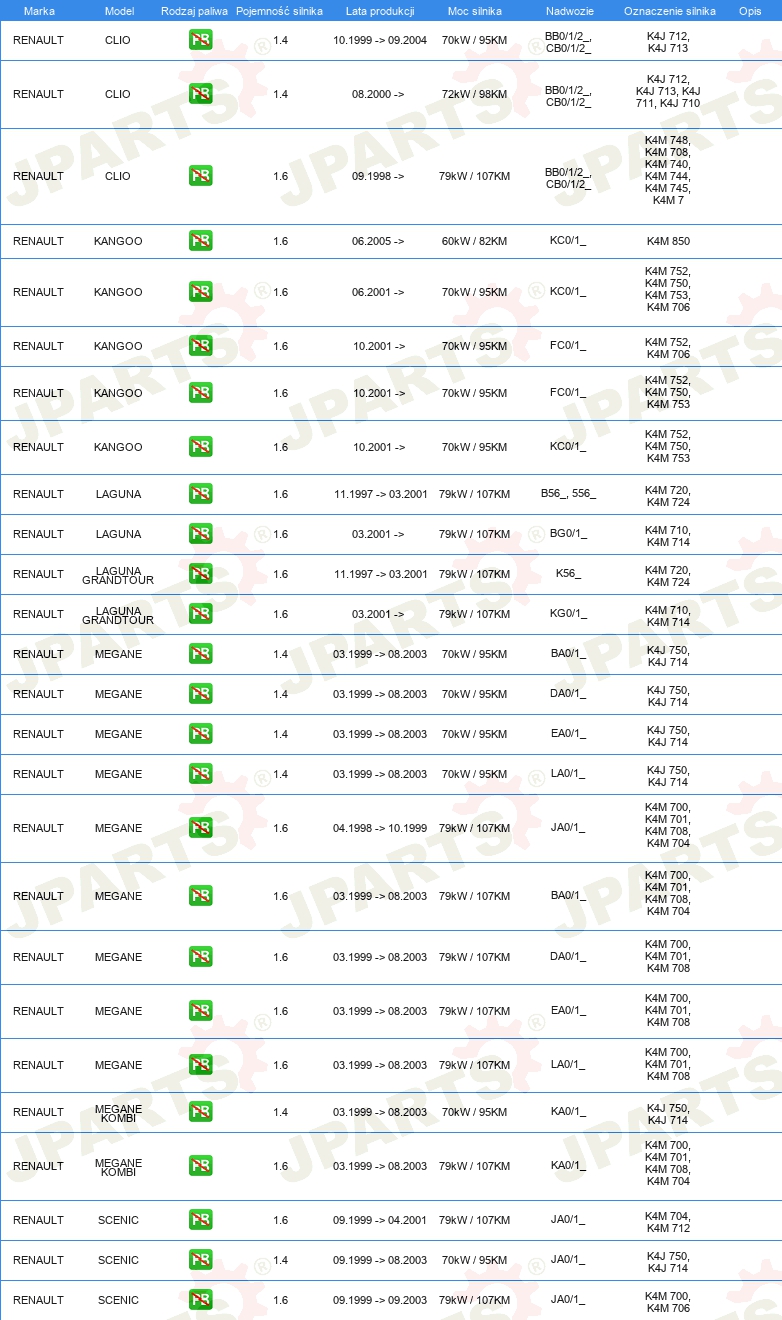Select the 60kW / 82KM power cell
This screenshot has height=1320, width=782.
coord(474,241)
